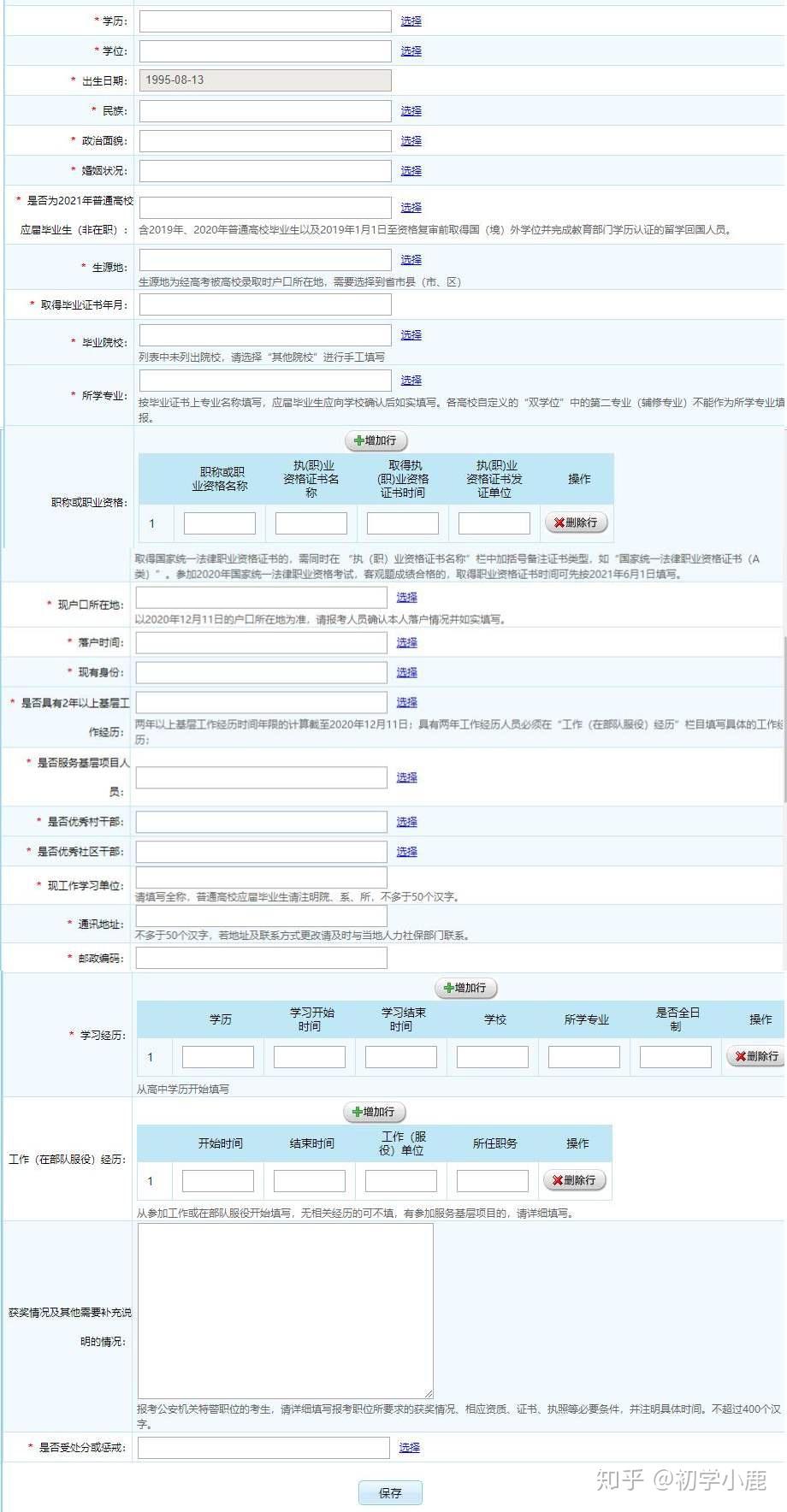Screen dimensions: 787x1512
Task: Open 选择 for 是否受处分或惩戒
Action: (x=409, y=1448)
